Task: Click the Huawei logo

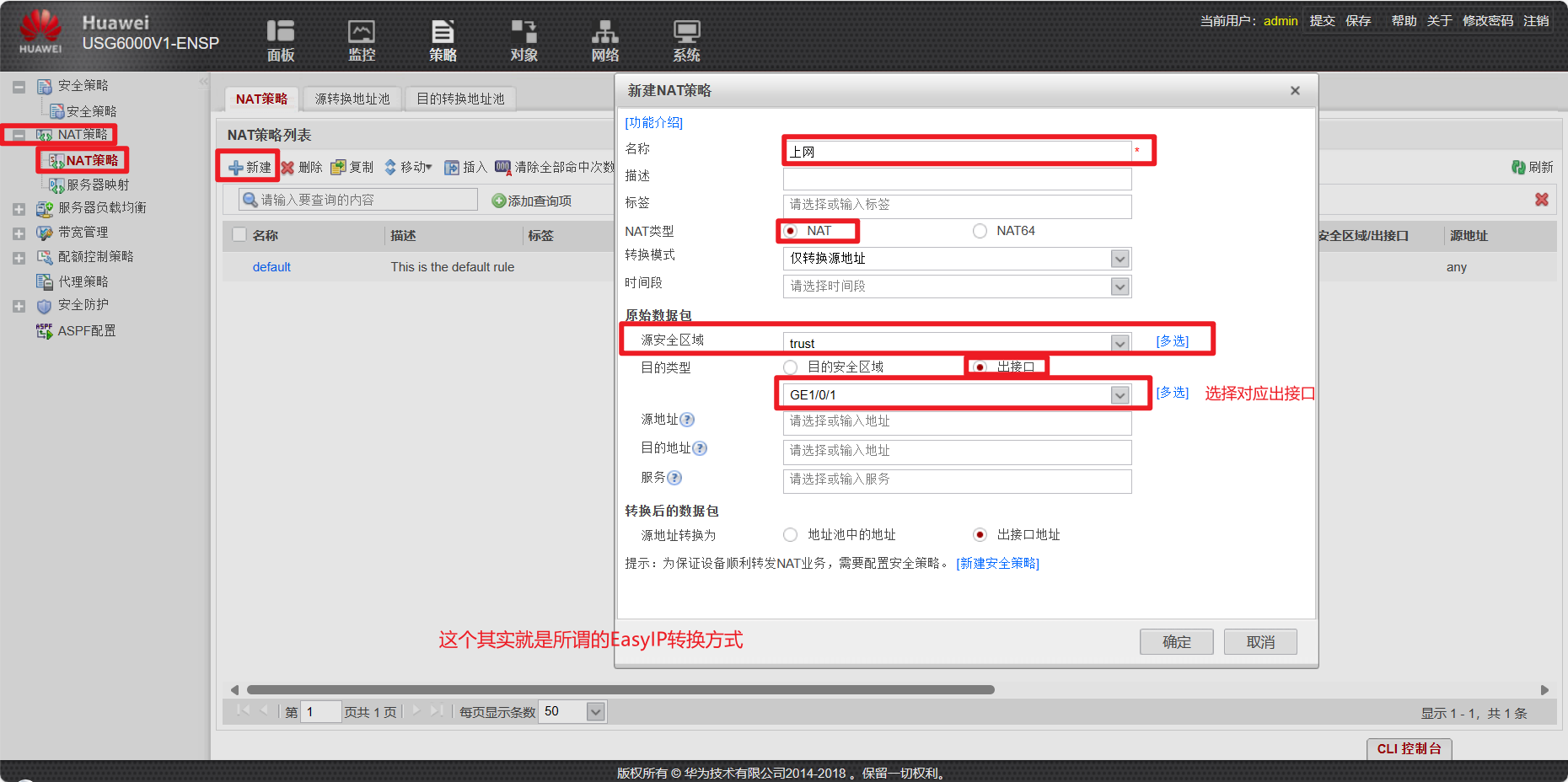Action: (x=40, y=32)
